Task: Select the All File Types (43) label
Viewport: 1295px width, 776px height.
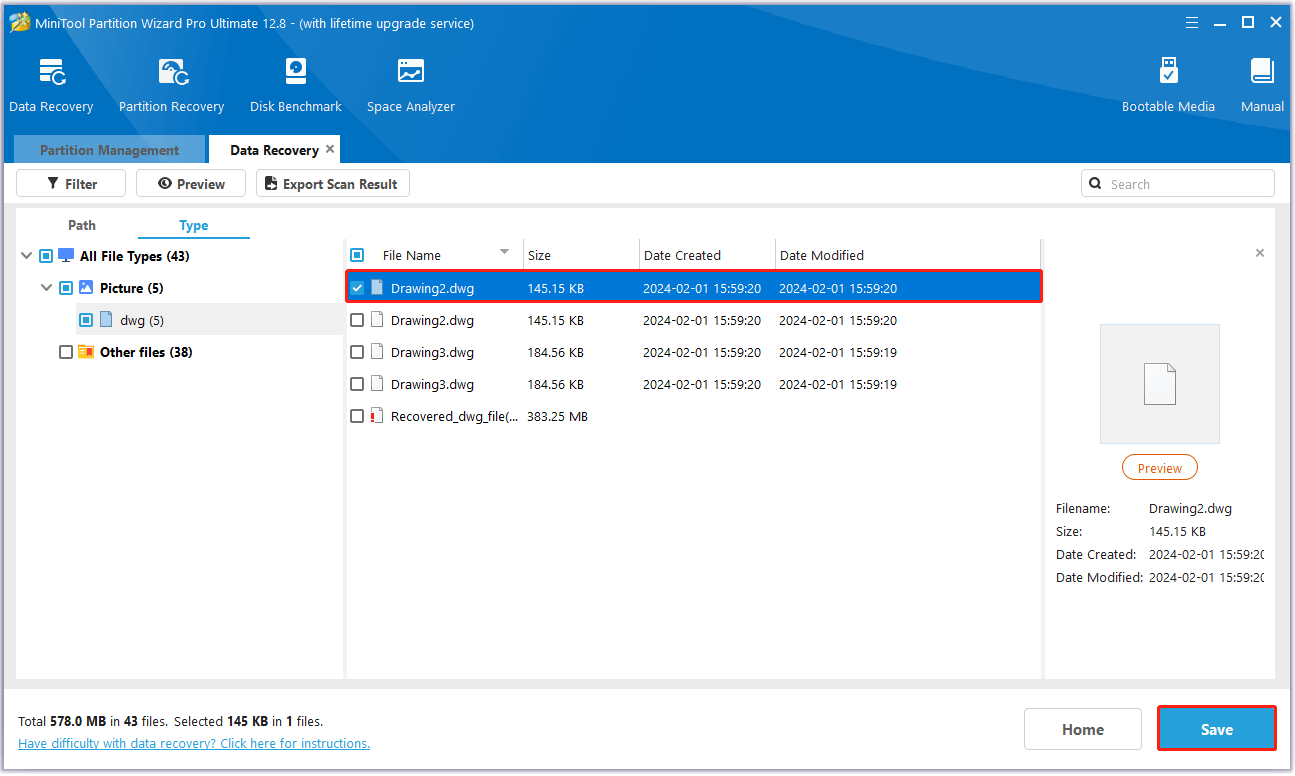Action: [135, 256]
